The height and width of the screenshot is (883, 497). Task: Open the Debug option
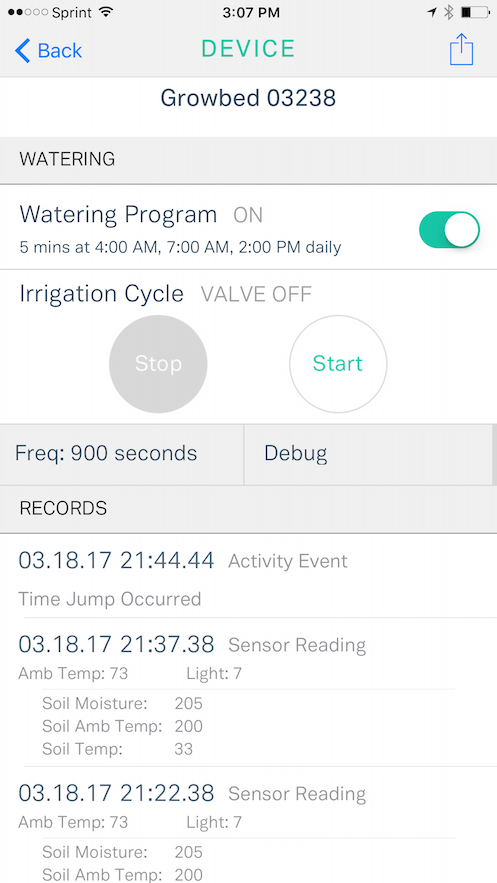[368, 454]
